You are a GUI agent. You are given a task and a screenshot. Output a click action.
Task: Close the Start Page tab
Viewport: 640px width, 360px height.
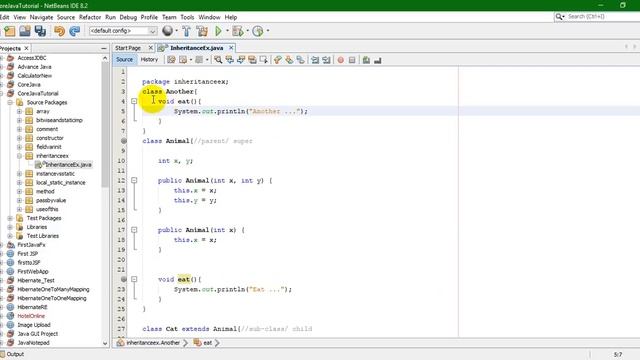151,48
